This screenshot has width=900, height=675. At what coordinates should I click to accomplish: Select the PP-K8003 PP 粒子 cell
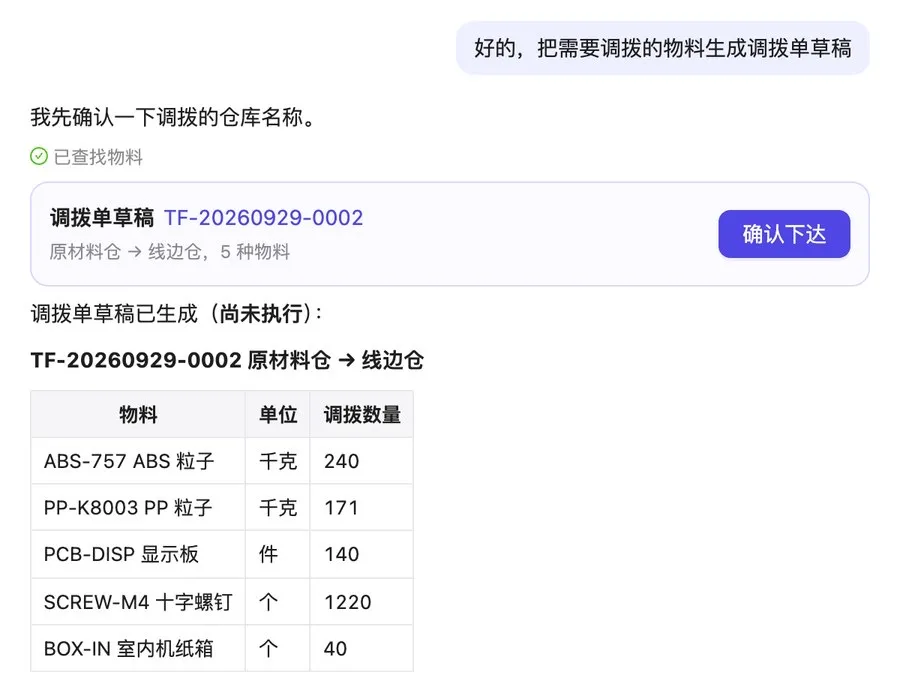click(138, 507)
